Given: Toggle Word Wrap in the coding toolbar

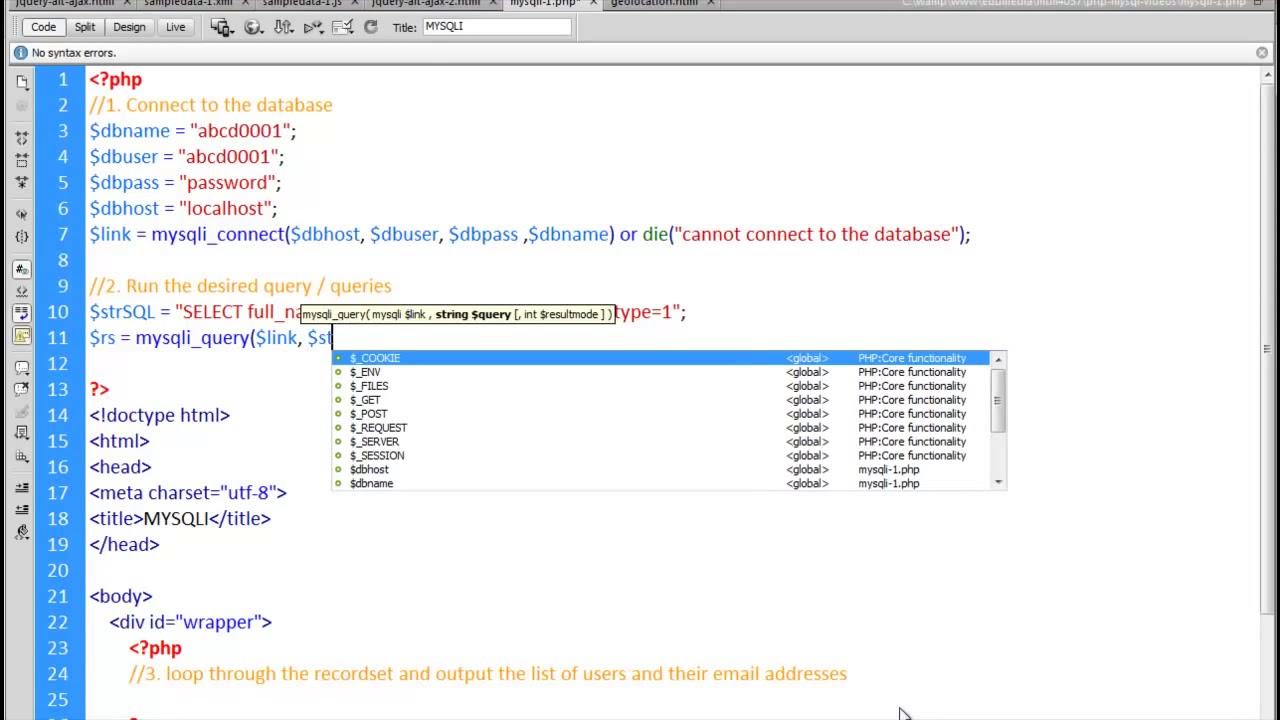Looking at the screenshot, I should click(x=22, y=313).
